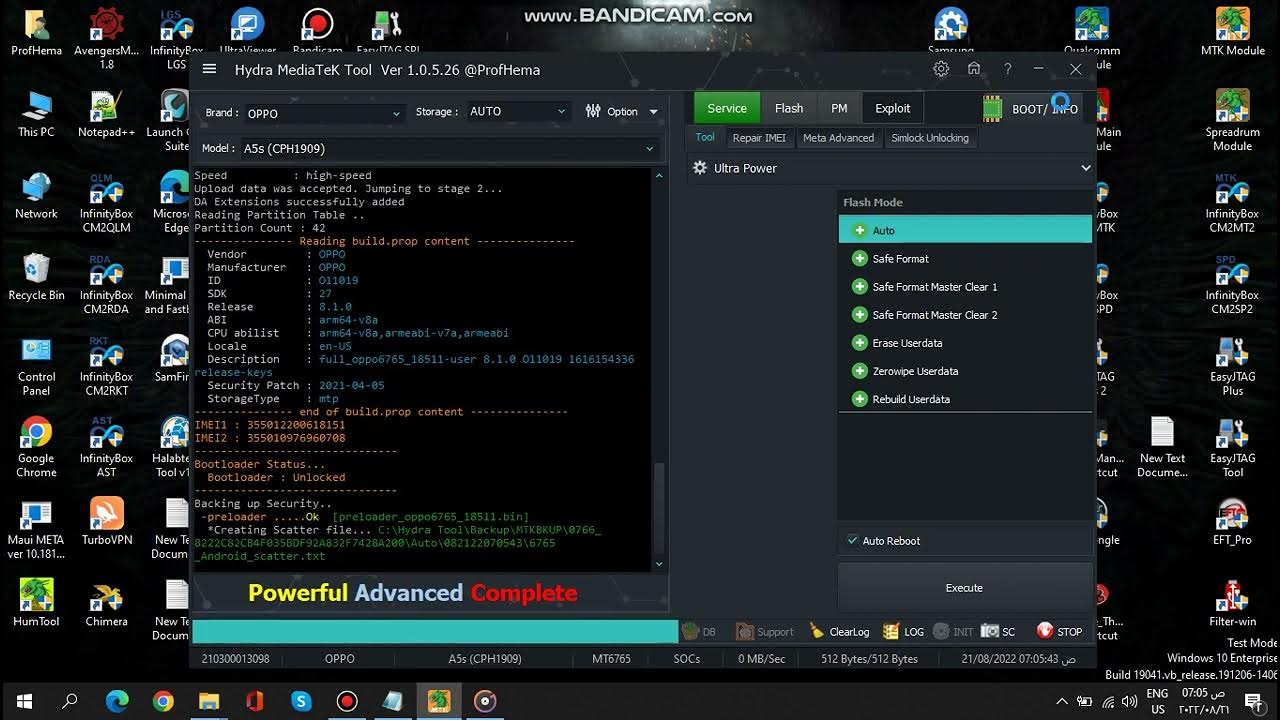Select Auto flash mode
1280x720 pixels.
[x=965, y=230]
